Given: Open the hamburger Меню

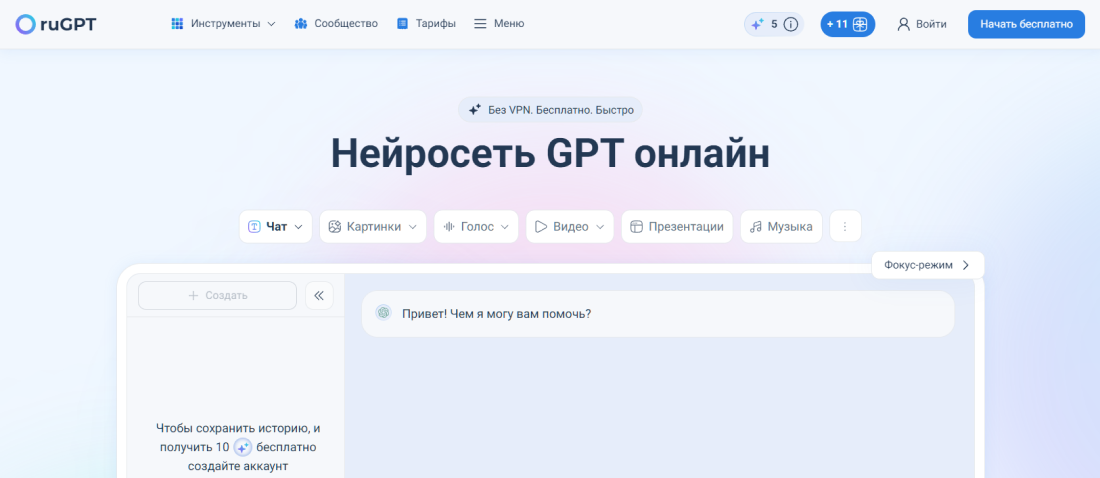Looking at the screenshot, I should (x=498, y=24).
